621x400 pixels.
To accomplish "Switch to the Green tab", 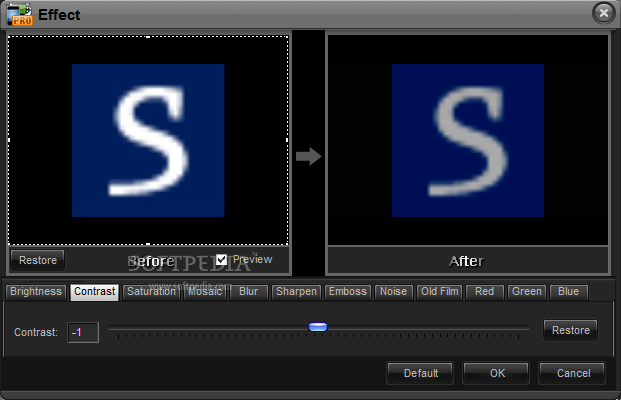I will (527, 292).
